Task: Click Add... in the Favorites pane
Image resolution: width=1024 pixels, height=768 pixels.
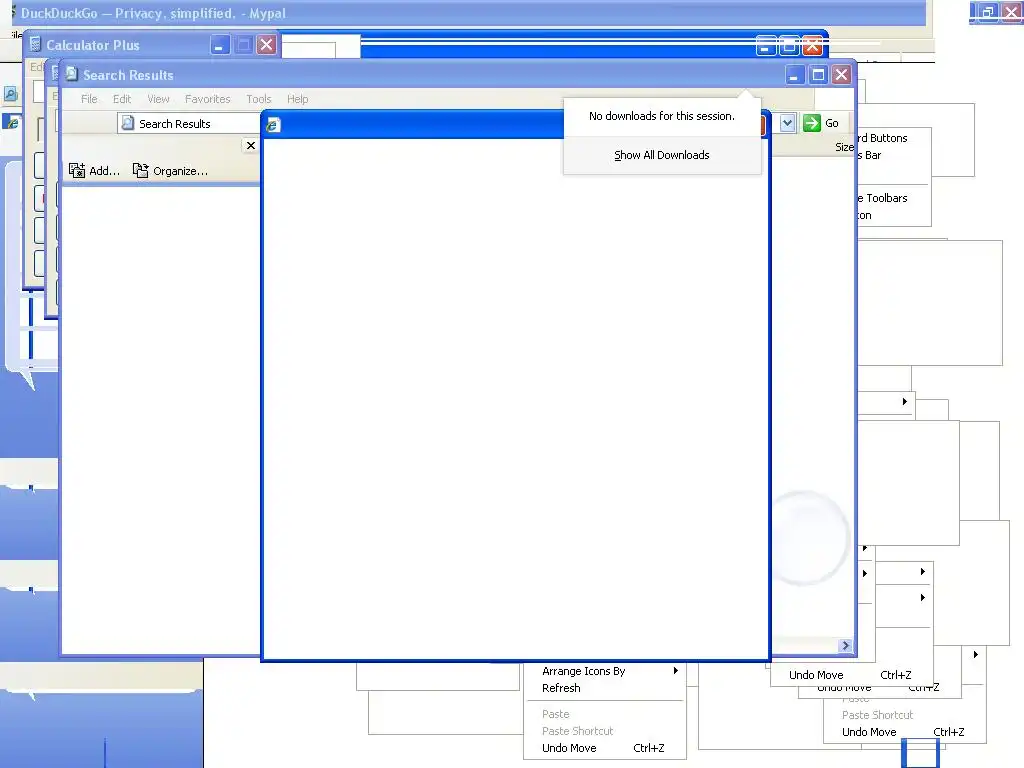Action: coord(94,170)
